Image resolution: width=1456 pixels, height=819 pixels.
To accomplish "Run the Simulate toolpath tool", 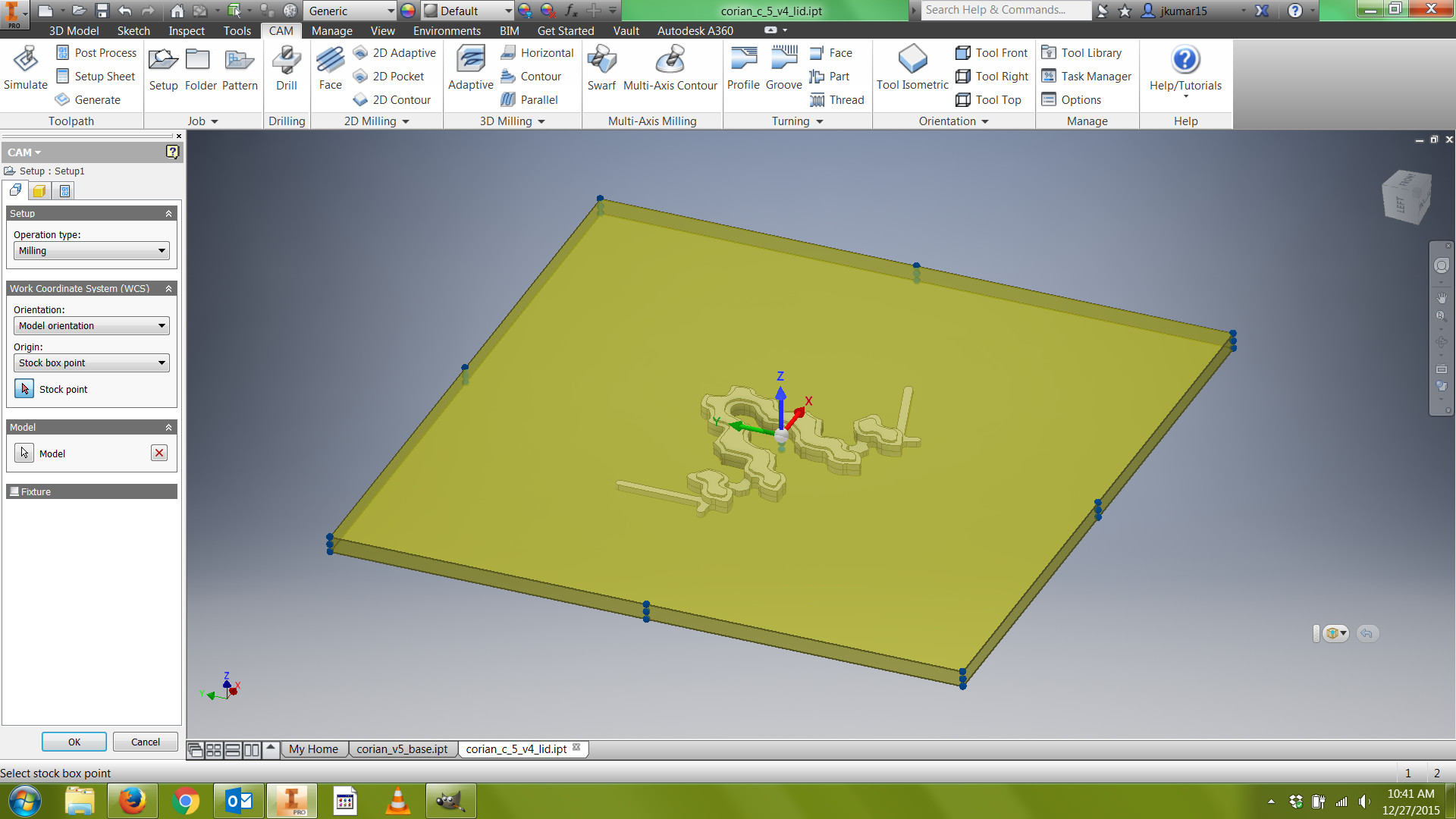I will [26, 67].
